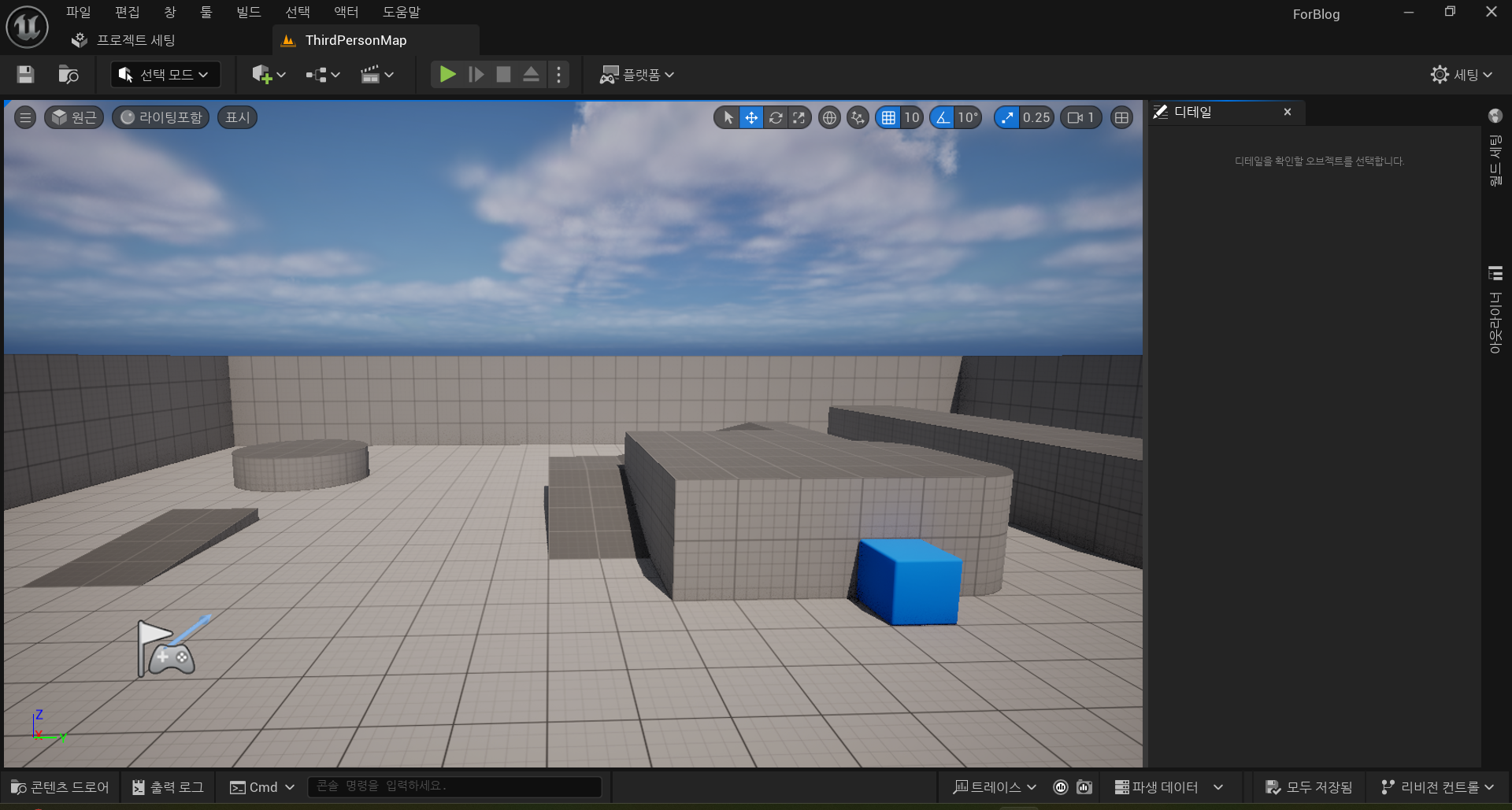Open the 파일 menu
Image resolution: width=1512 pixels, height=810 pixels.
pos(78,12)
